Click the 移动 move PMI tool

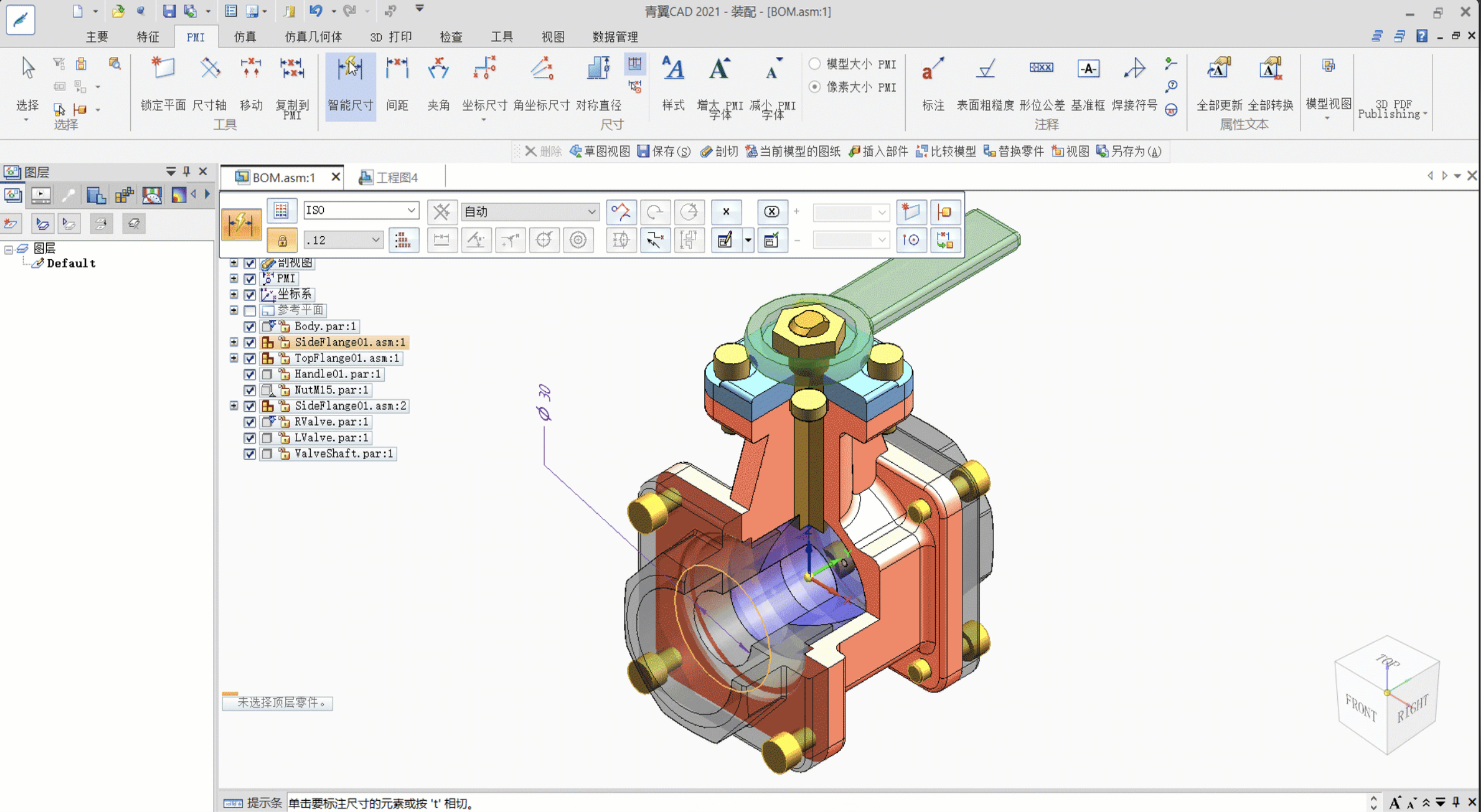[x=251, y=85]
